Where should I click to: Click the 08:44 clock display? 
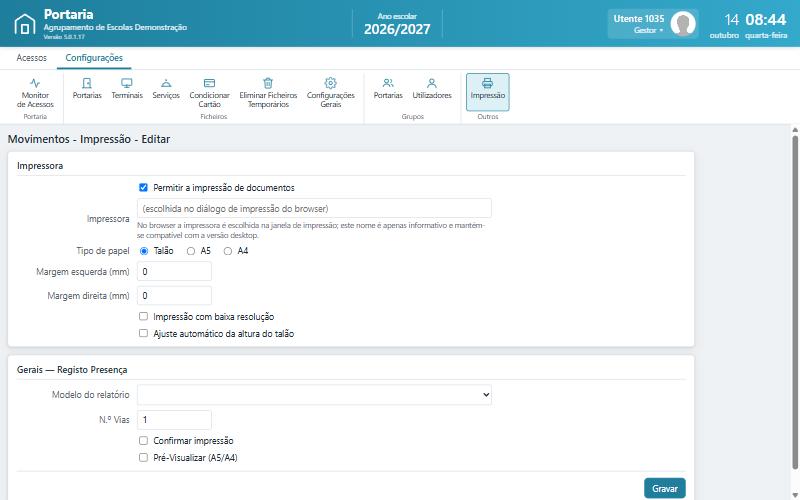[x=765, y=20]
